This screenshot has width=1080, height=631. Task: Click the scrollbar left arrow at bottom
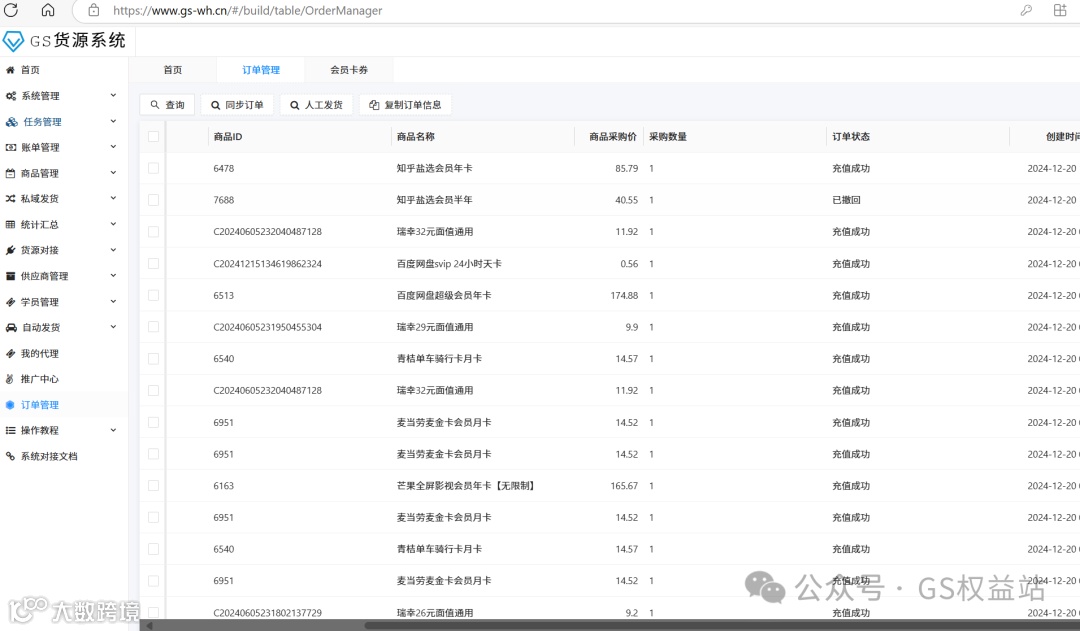[x=148, y=625]
